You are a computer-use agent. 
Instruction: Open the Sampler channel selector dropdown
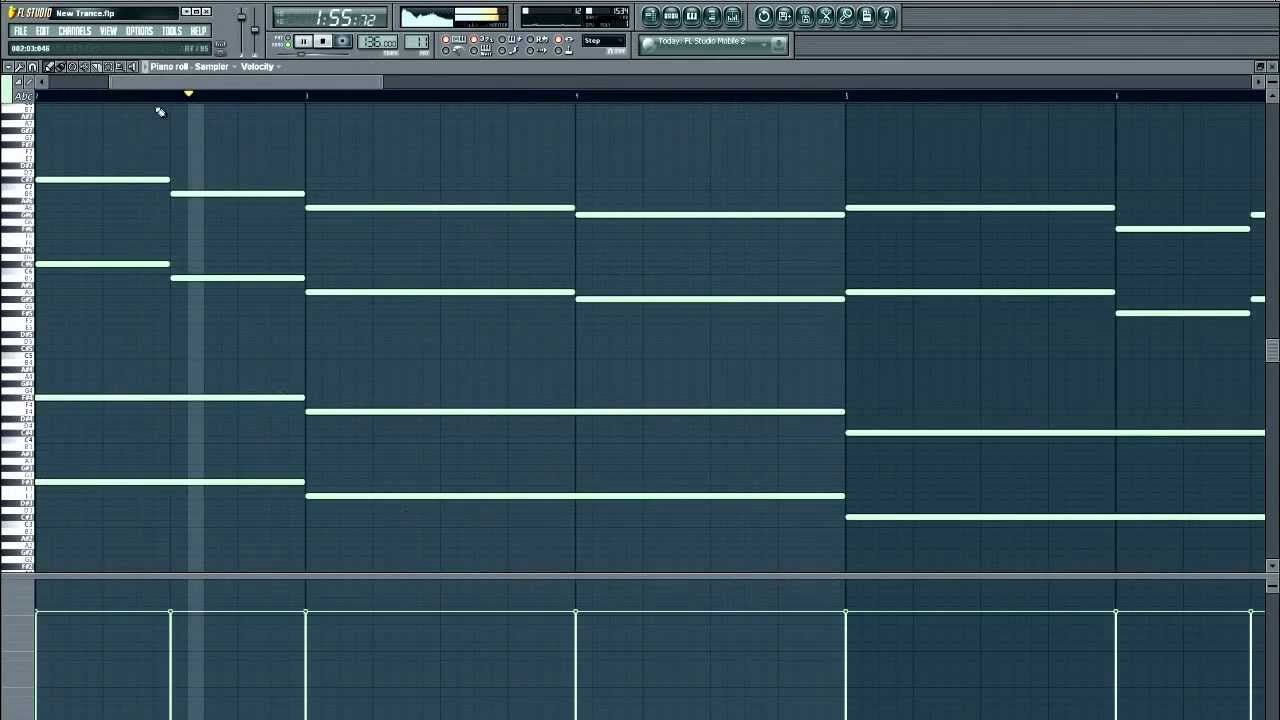click(216, 67)
